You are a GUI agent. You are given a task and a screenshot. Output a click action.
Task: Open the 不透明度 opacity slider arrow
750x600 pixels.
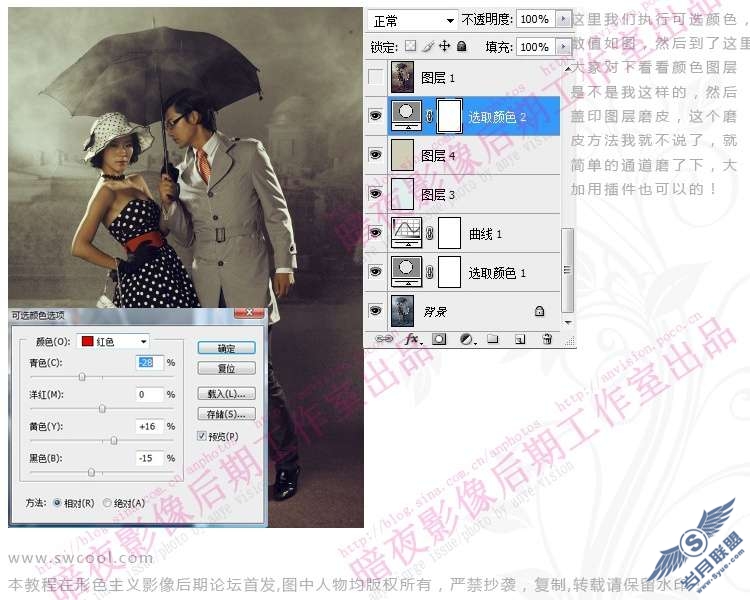coord(564,19)
